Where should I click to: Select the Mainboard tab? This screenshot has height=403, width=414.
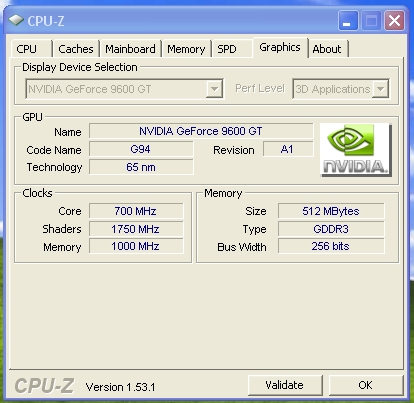pos(130,49)
